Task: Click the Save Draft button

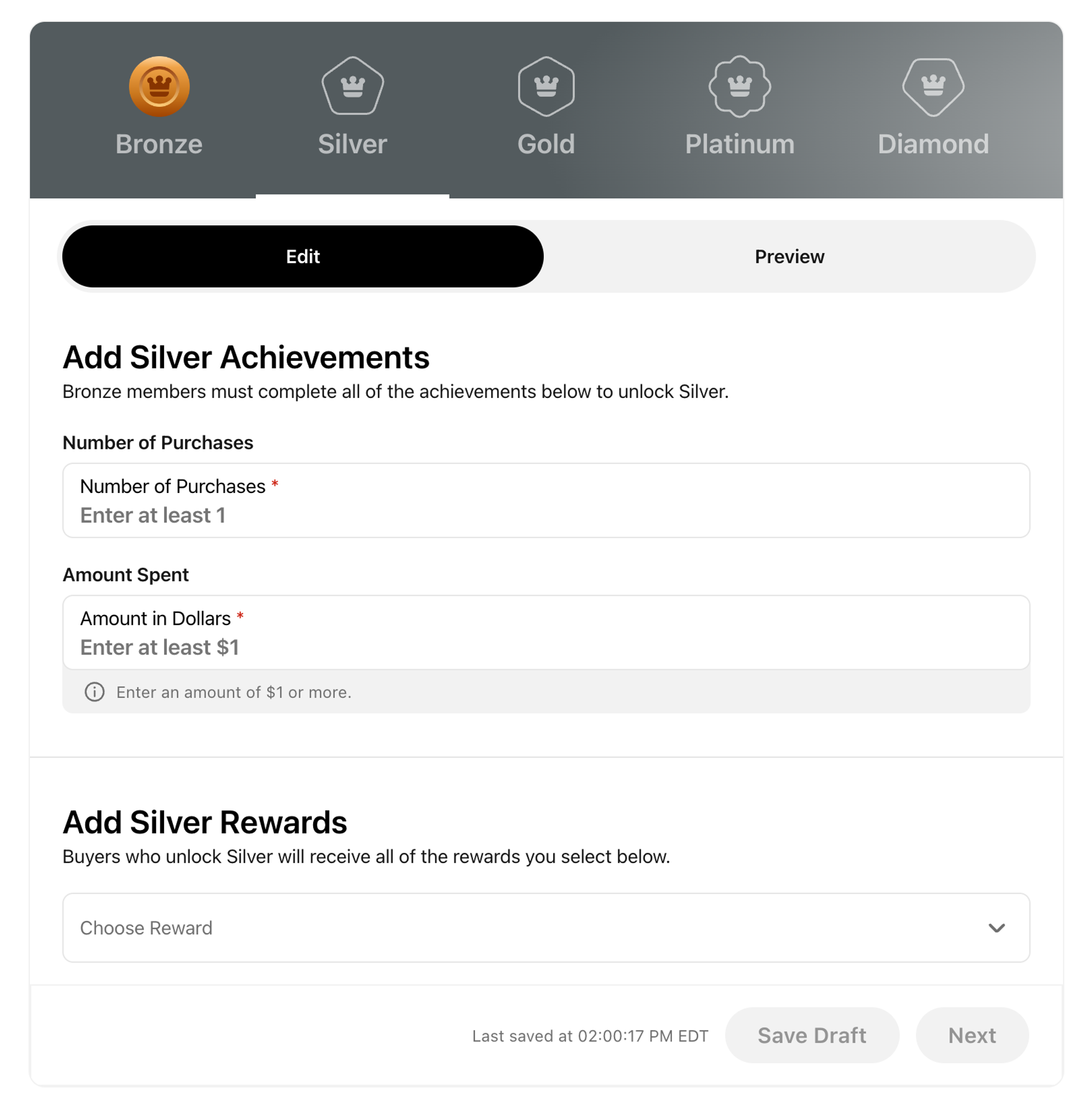Action: click(812, 1035)
